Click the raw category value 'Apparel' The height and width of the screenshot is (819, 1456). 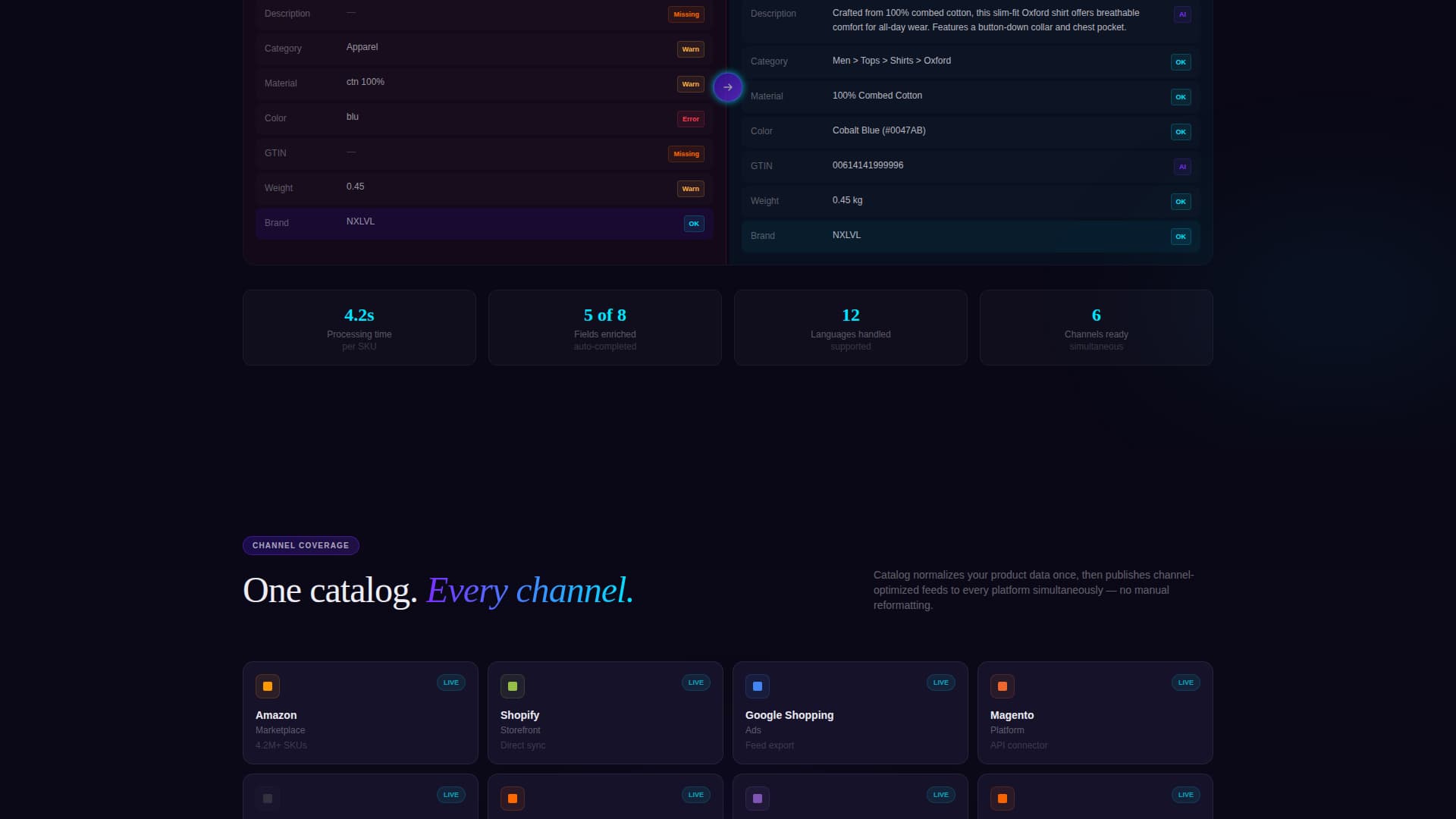pyautogui.click(x=362, y=47)
